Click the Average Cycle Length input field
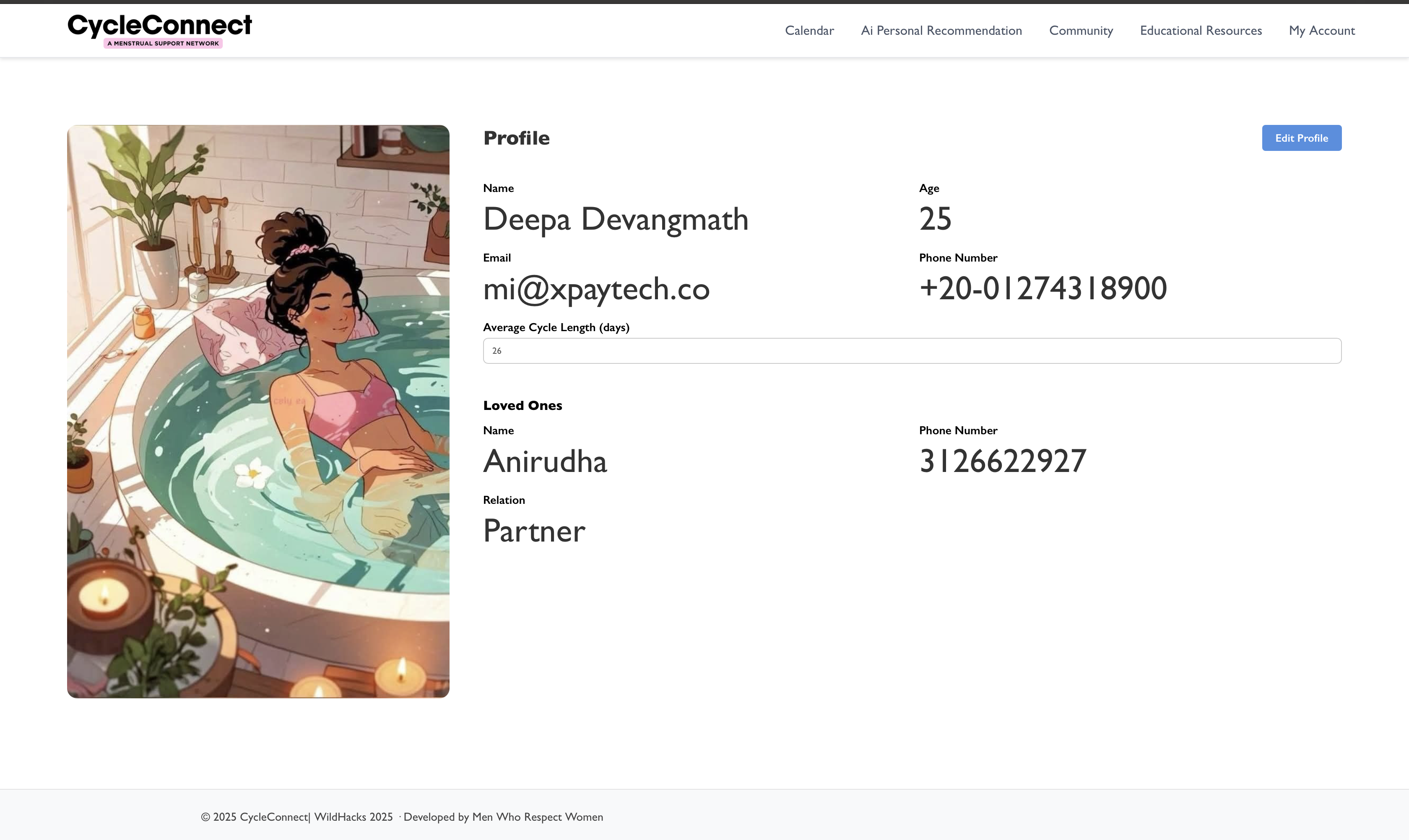Image resolution: width=1409 pixels, height=840 pixels. 912,351
